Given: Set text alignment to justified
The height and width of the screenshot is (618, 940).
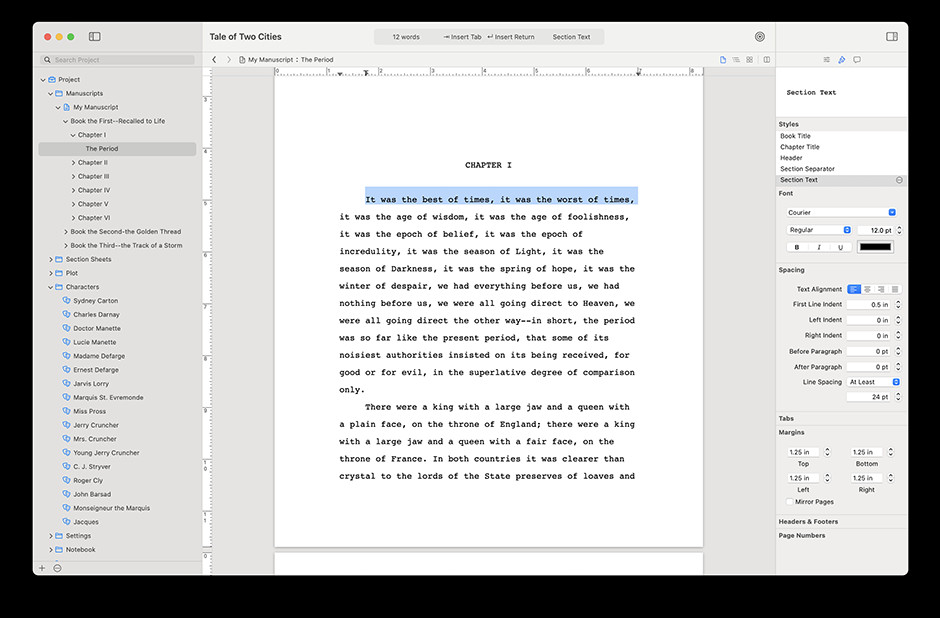Looking at the screenshot, I should [895, 289].
